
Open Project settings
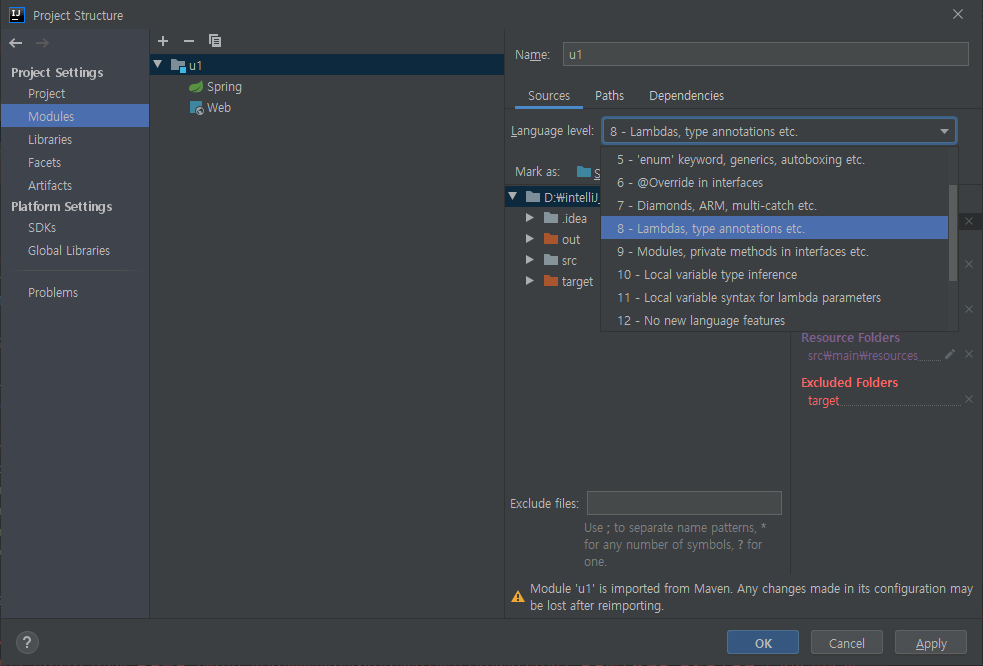click(46, 93)
